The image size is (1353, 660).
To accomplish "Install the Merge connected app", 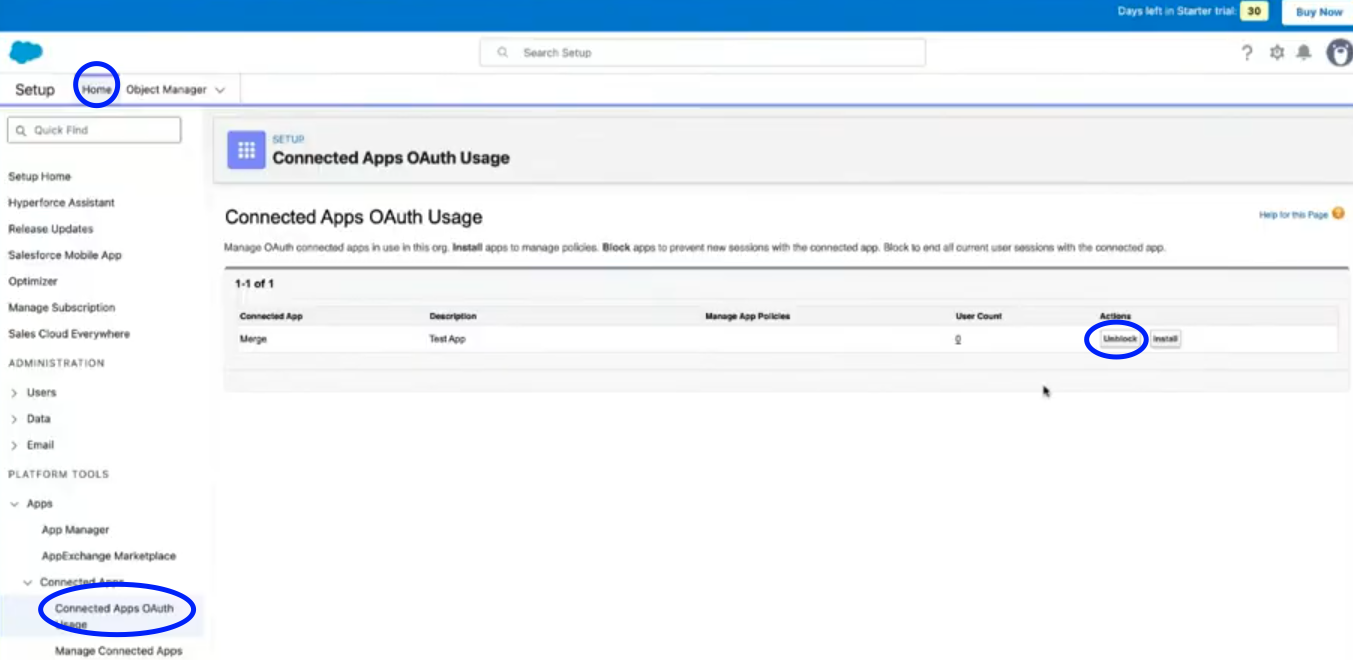I will [1165, 339].
